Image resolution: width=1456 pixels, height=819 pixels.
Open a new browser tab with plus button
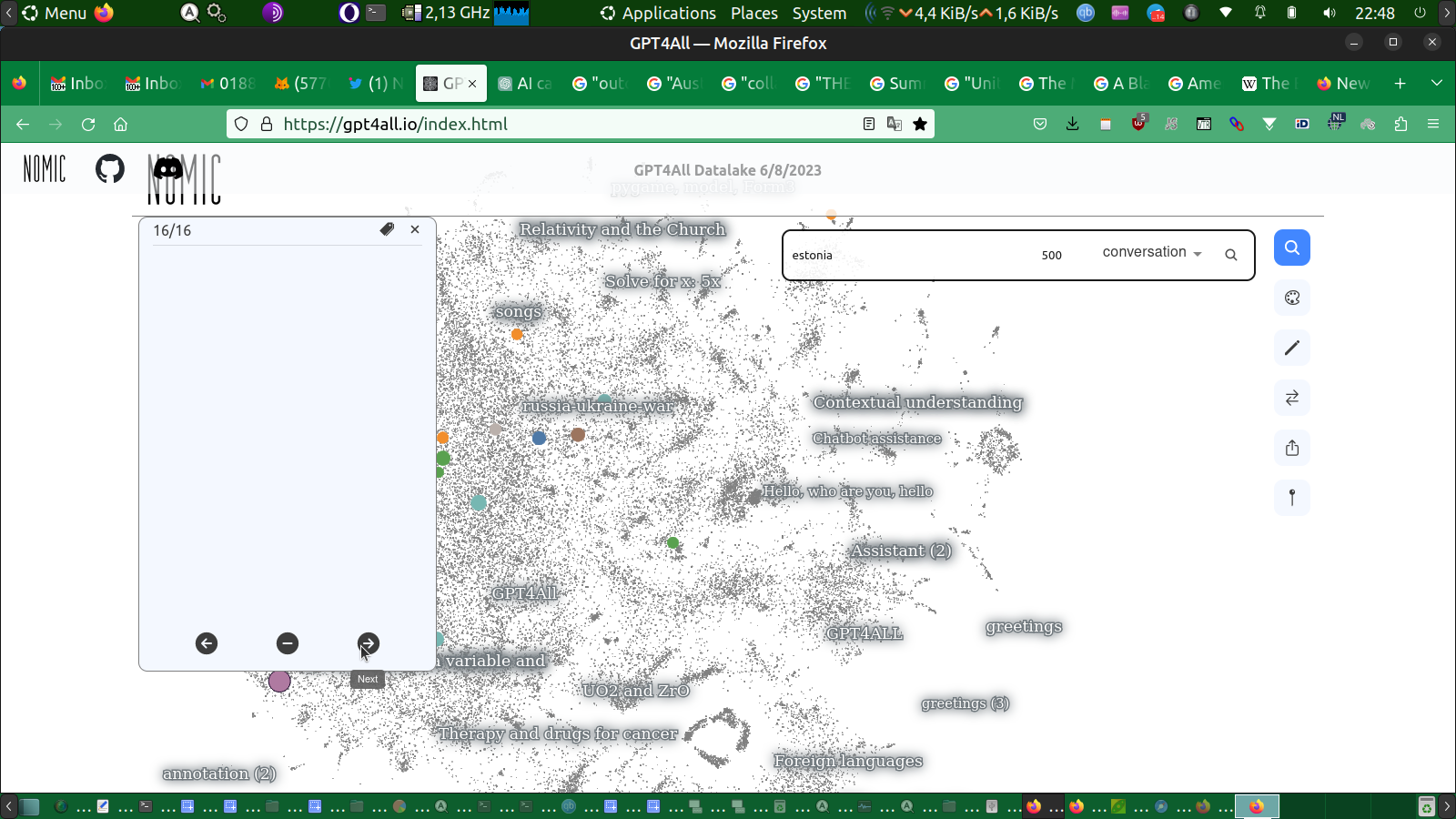1400,83
